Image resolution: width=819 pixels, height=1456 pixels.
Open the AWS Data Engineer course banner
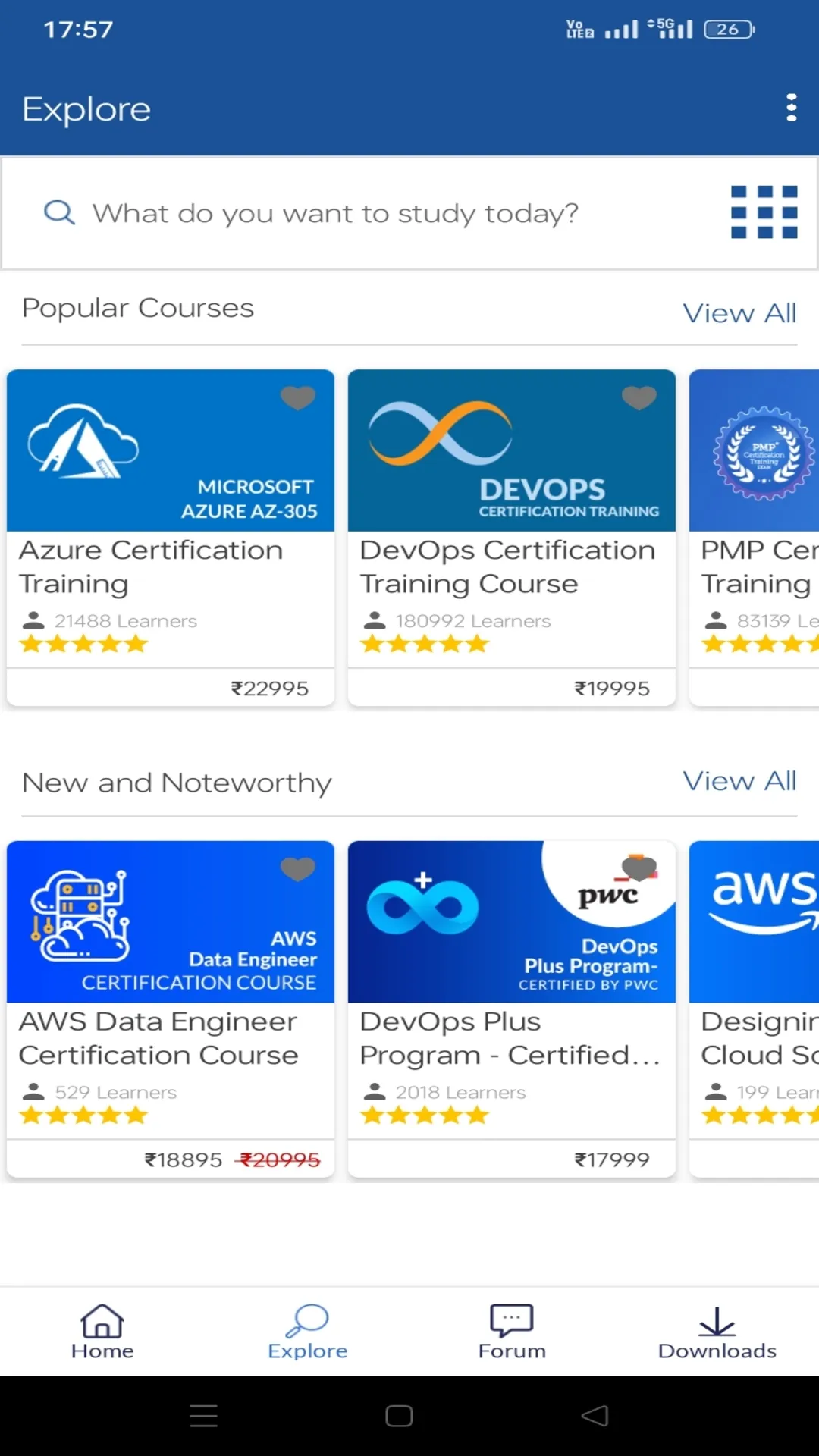[171, 921]
